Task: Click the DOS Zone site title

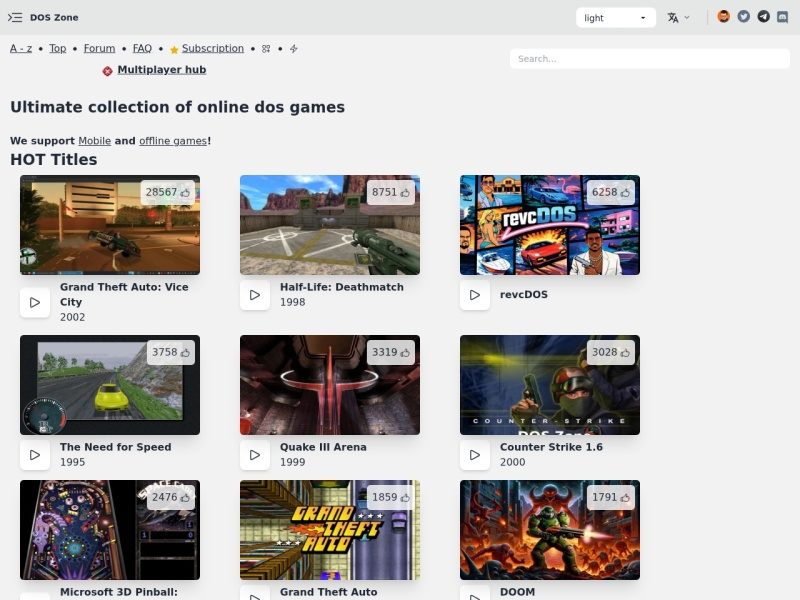Action: coord(54,17)
